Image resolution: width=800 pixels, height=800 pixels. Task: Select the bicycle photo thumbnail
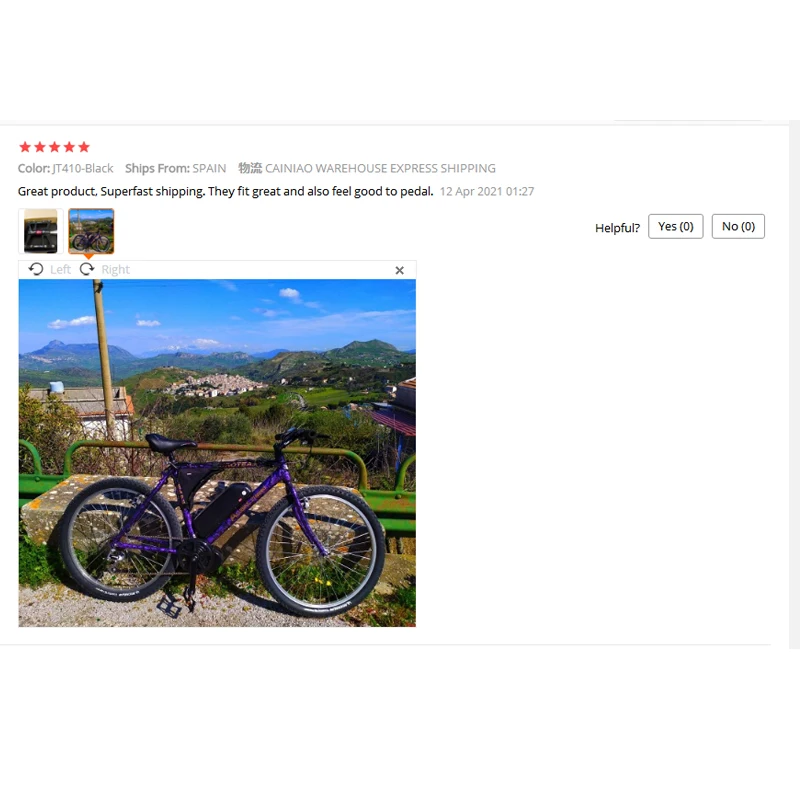[x=91, y=231]
